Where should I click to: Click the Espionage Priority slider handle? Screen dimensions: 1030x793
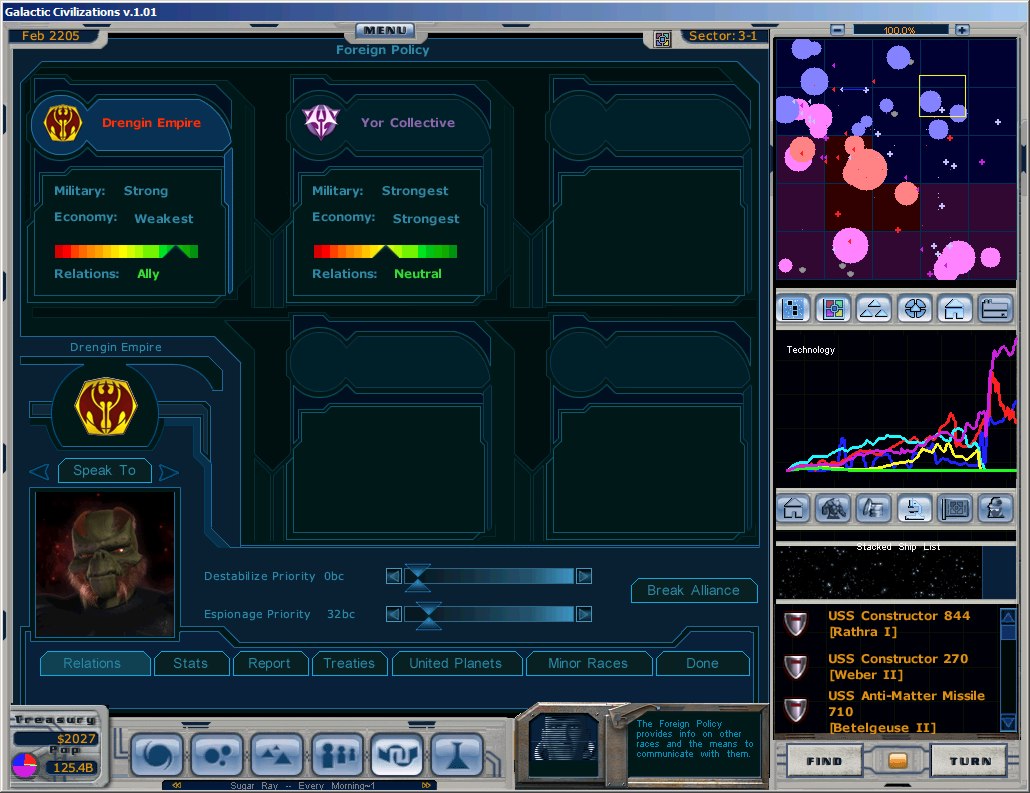428,615
